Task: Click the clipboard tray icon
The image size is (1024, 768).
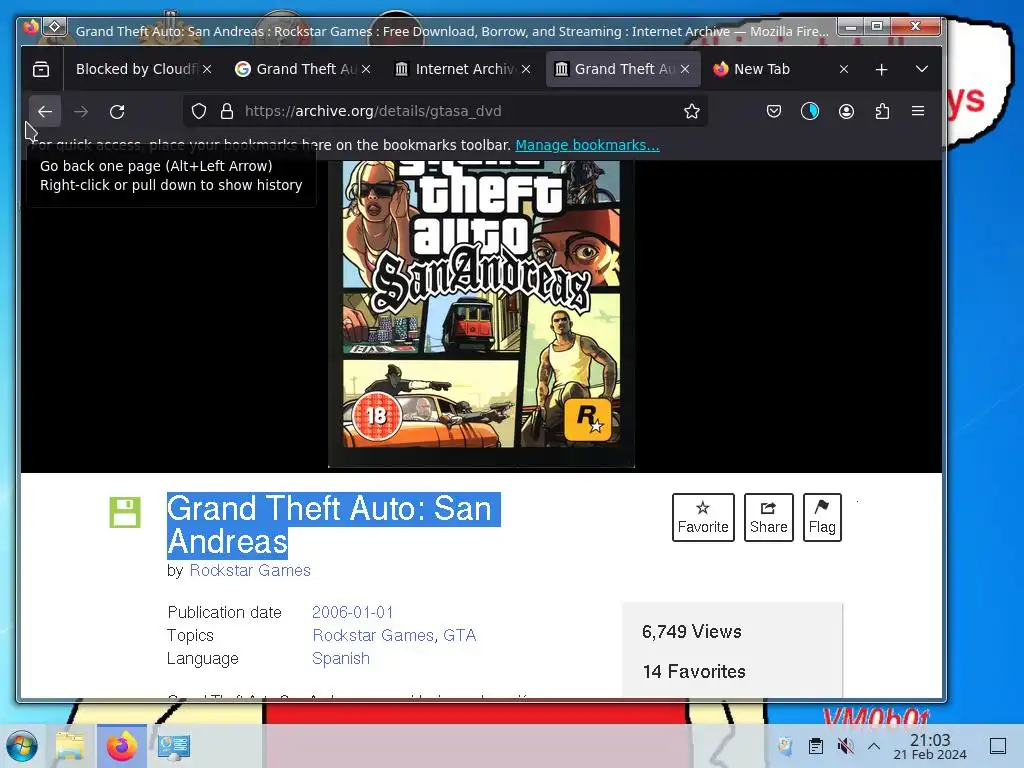Action: pyautogui.click(x=816, y=746)
